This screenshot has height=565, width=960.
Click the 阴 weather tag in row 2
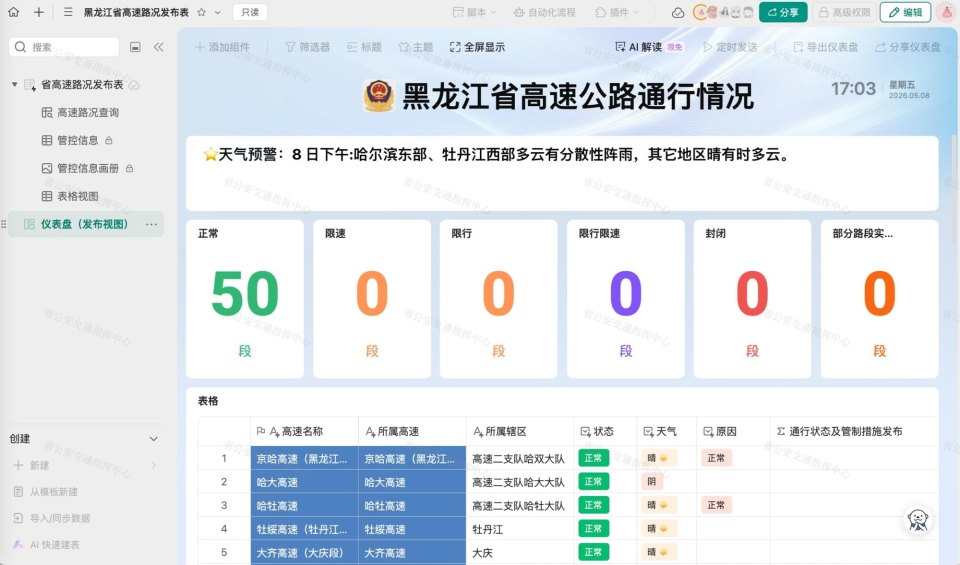click(651, 482)
